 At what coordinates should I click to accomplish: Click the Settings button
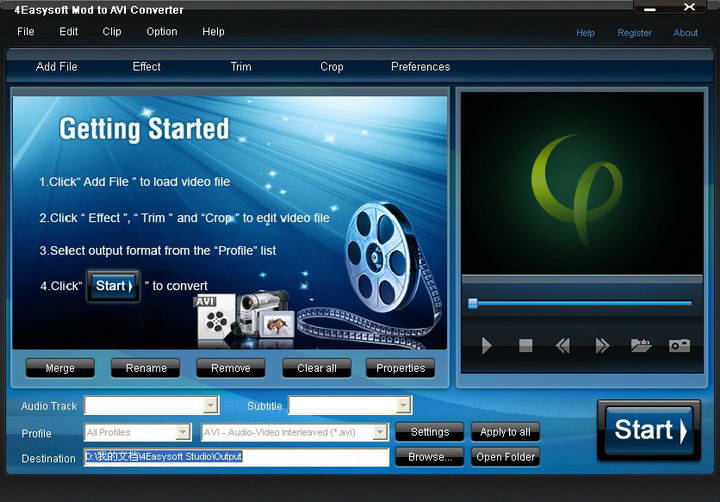click(430, 432)
